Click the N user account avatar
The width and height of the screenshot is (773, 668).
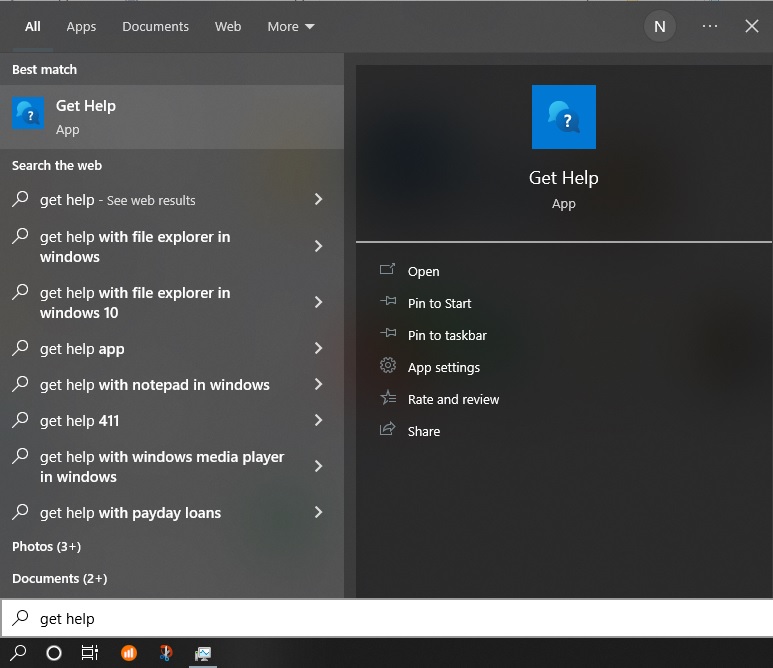pyautogui.click(x=660, y=27)
